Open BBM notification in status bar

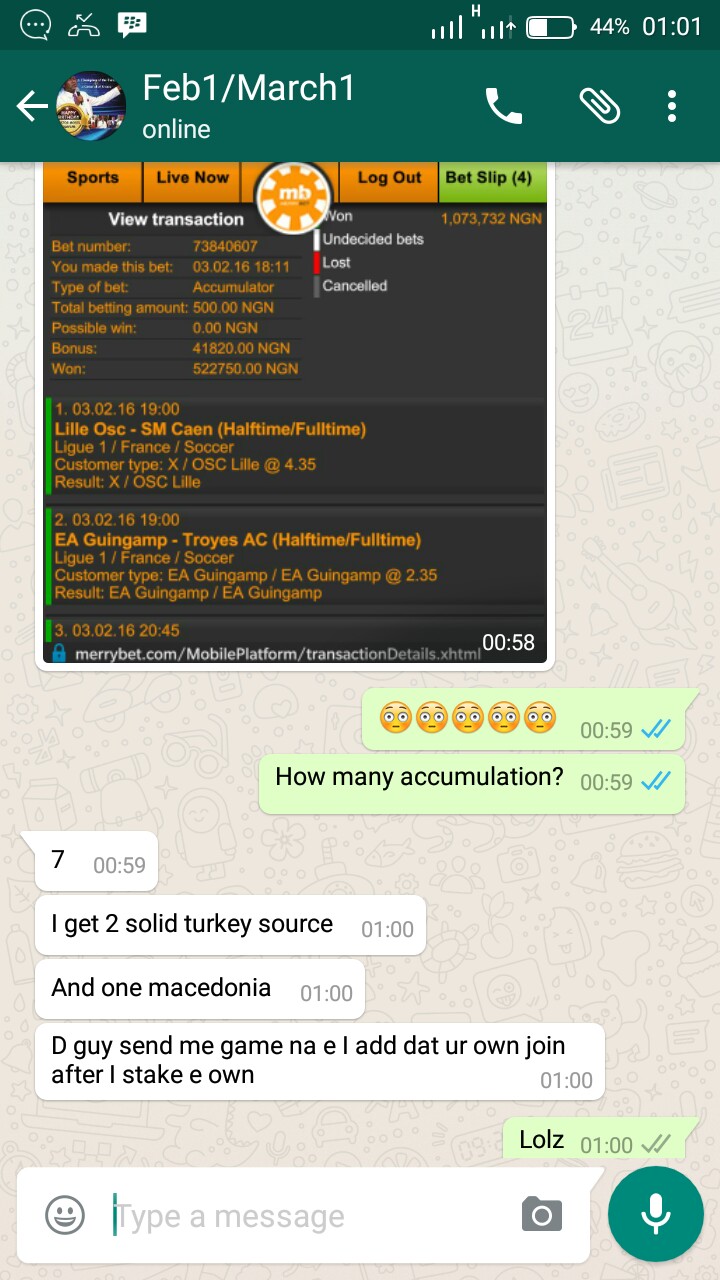click(132, 26)
